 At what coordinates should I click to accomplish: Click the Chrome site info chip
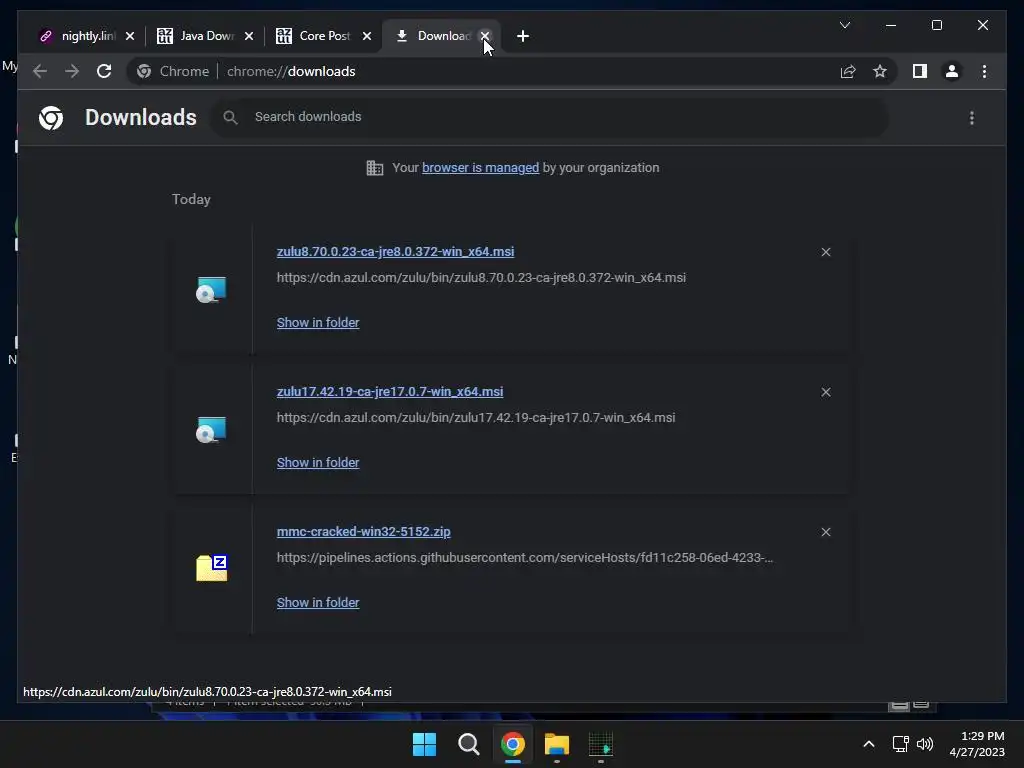pos(173,71)
